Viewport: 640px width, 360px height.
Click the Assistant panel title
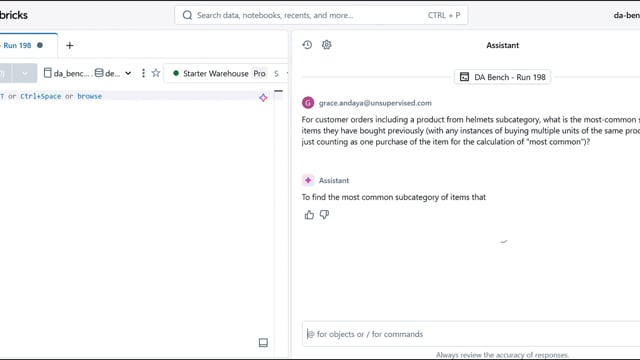point(502,45)
